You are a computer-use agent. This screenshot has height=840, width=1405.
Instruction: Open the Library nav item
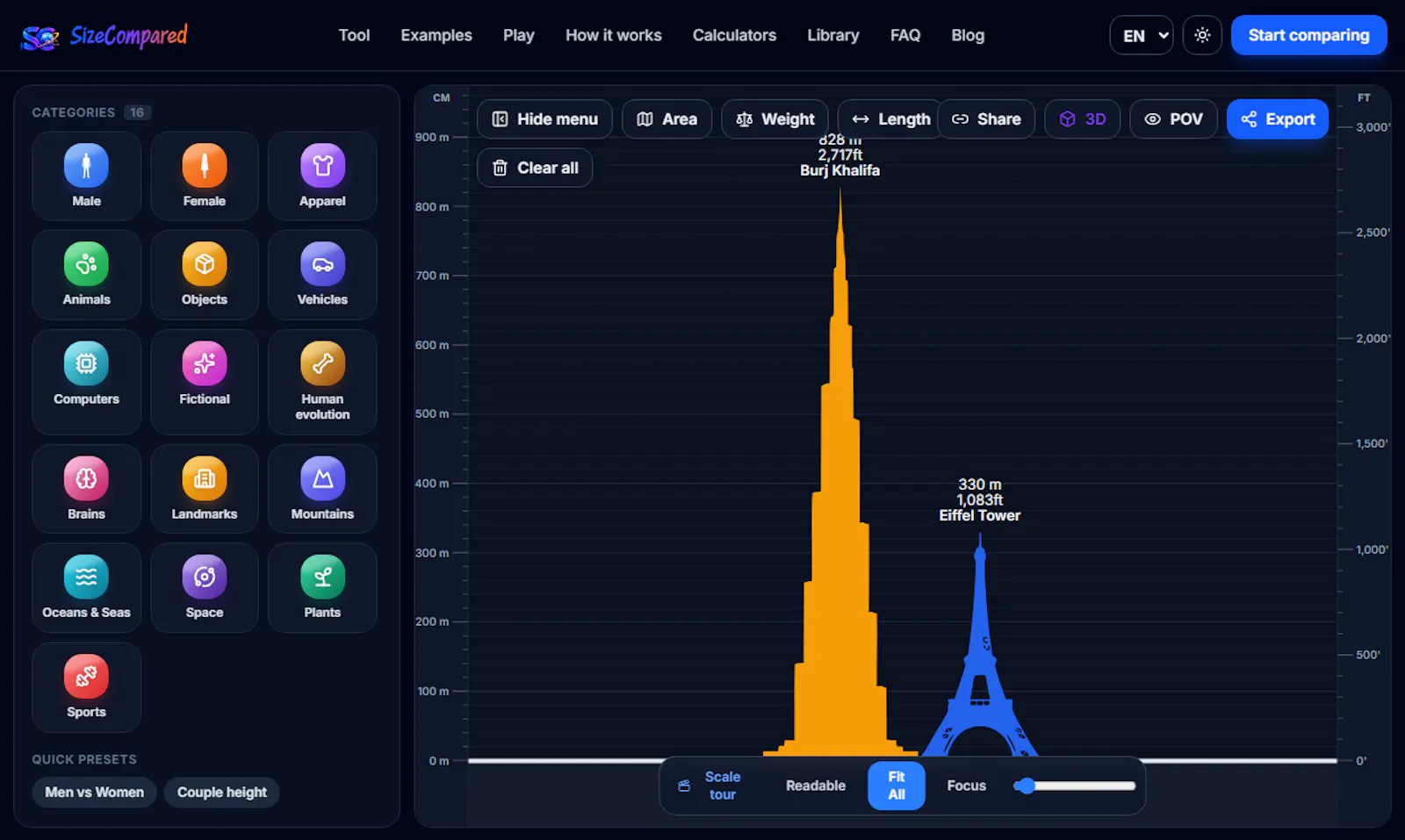(x=833, y=35)
